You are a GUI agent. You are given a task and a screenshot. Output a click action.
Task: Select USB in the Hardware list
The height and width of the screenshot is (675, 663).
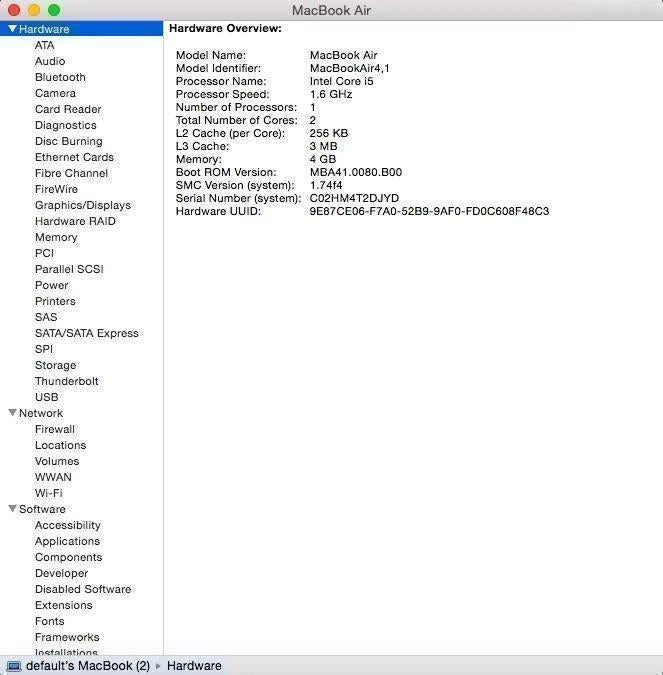tap(46, 397)
